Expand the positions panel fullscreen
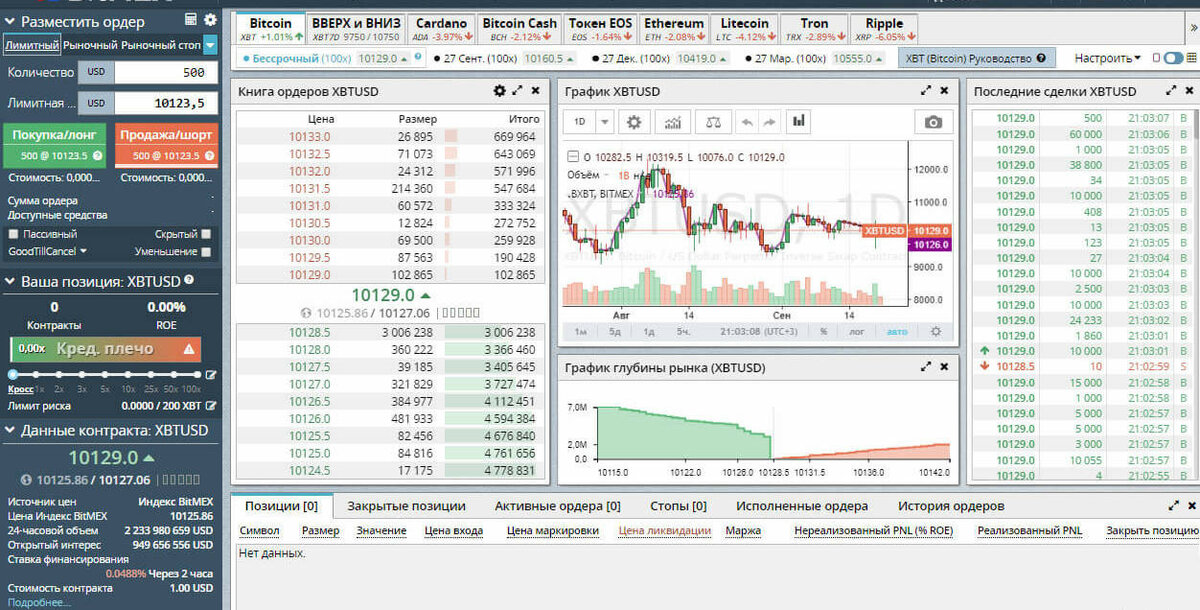 (1172, 507)
